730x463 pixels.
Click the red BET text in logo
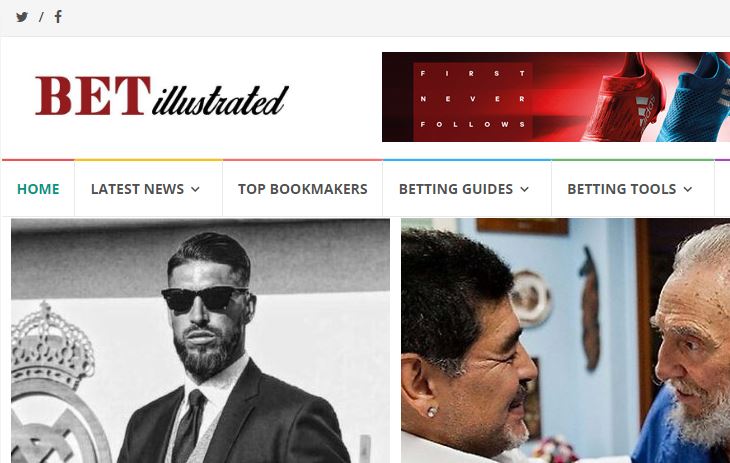pyautogui.click(x=93, y=95)
